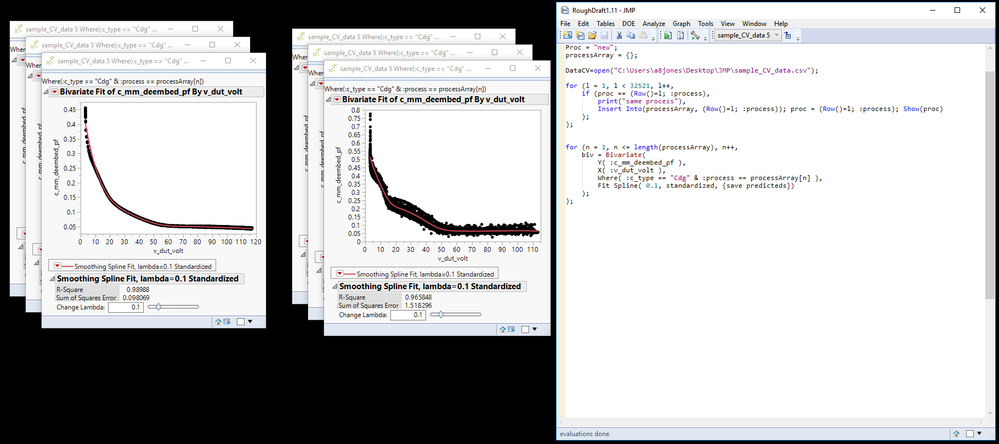The width and height of the screenshot is (999, 444).
Task: Click home-window icon in R-Square 0.965848 graph window
Action: point(502,329)
